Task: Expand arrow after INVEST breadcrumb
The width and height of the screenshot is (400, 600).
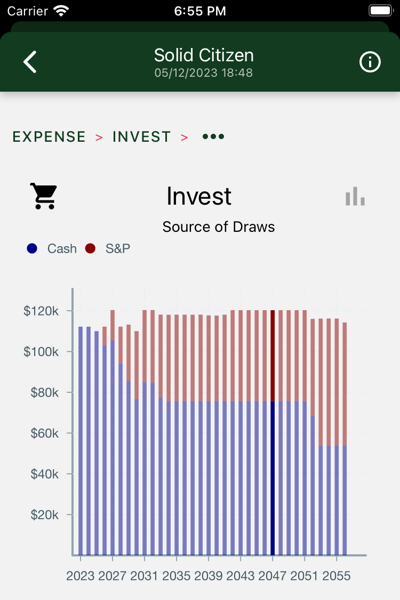Action: click(x=184, y=137)
